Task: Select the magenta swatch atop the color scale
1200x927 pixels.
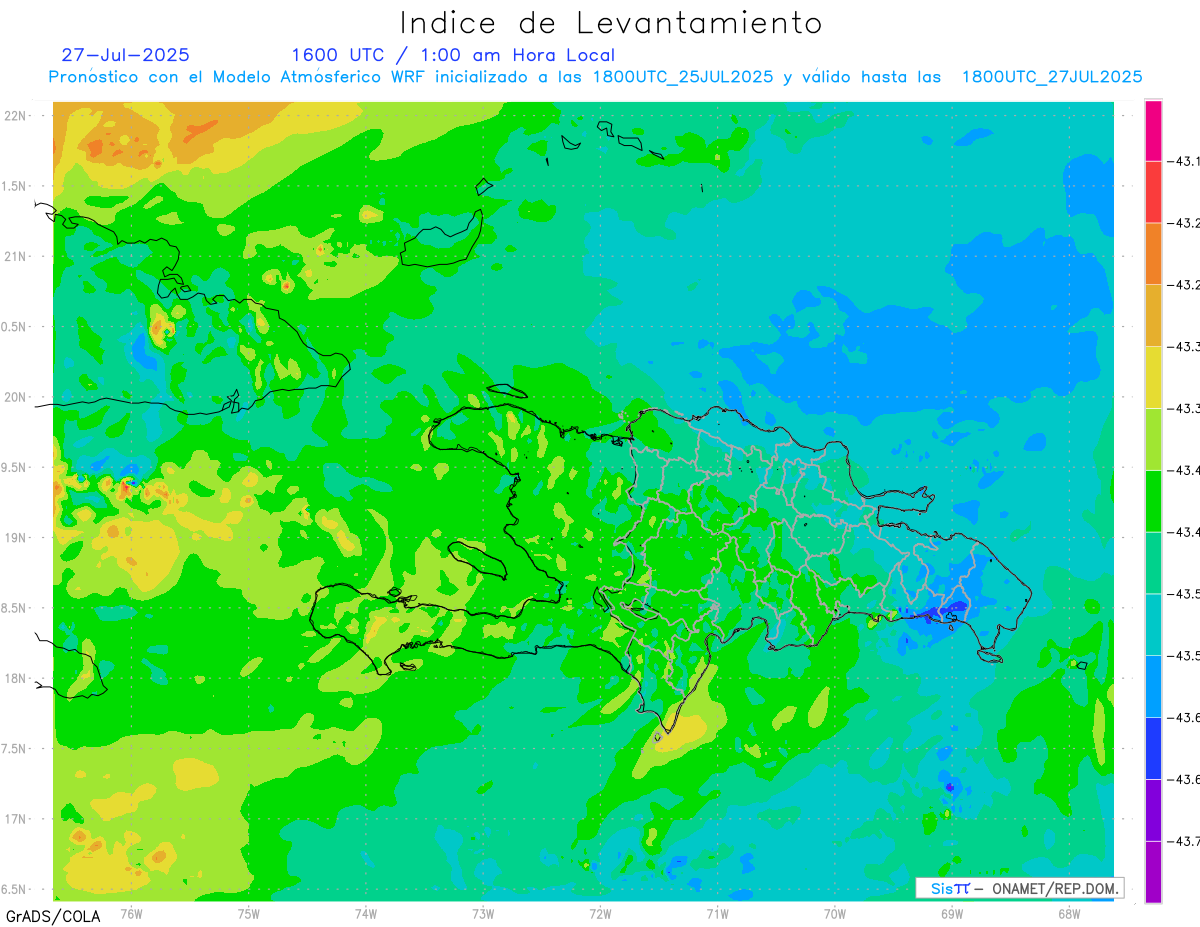Action: (1153, 130)
